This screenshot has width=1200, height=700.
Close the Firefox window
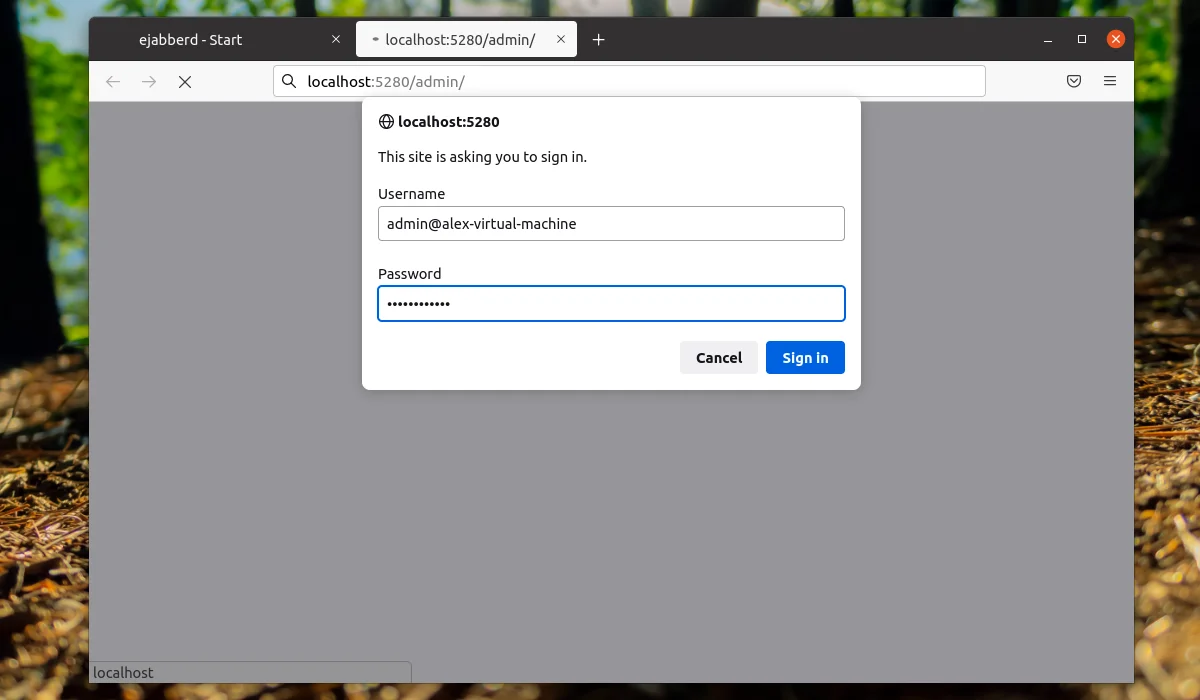click(1116, 40)
